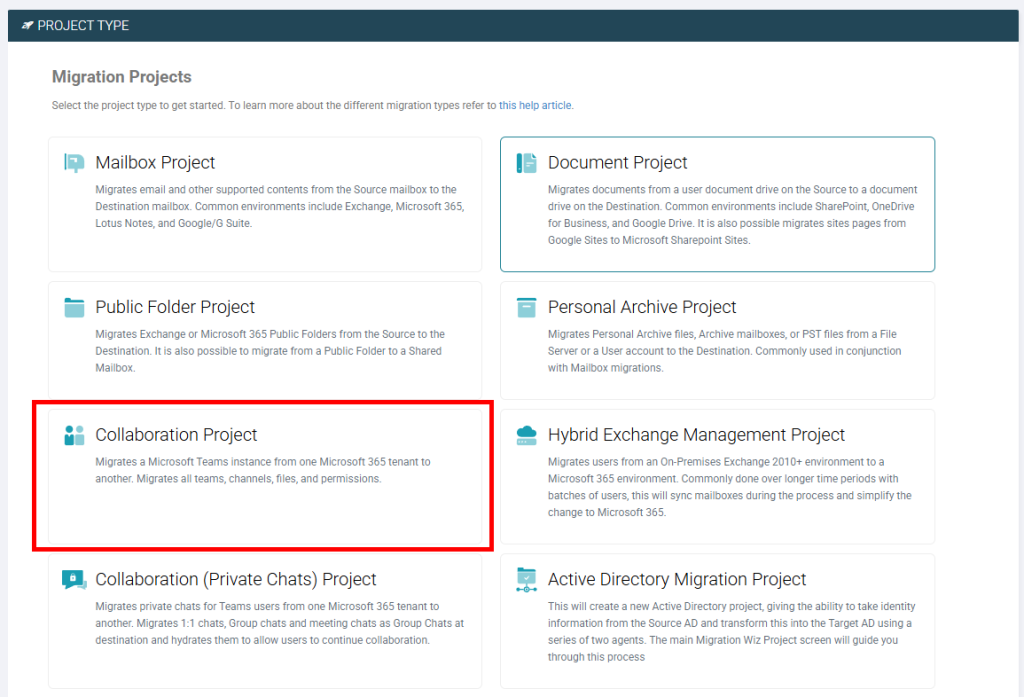
Task: Click the Personal Archive Project box icon
Action: (526, 307)
